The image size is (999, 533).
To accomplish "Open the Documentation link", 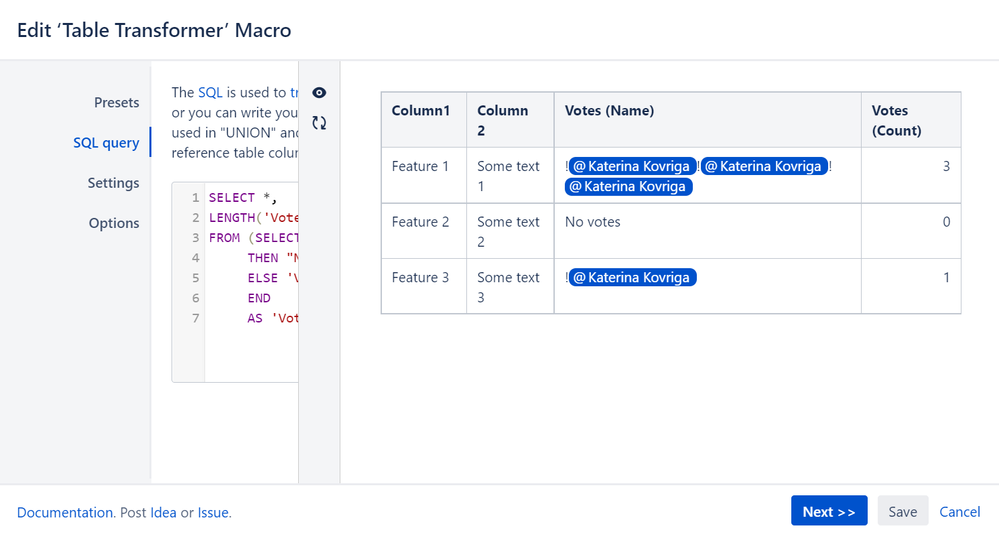I will tap(65, 513).
